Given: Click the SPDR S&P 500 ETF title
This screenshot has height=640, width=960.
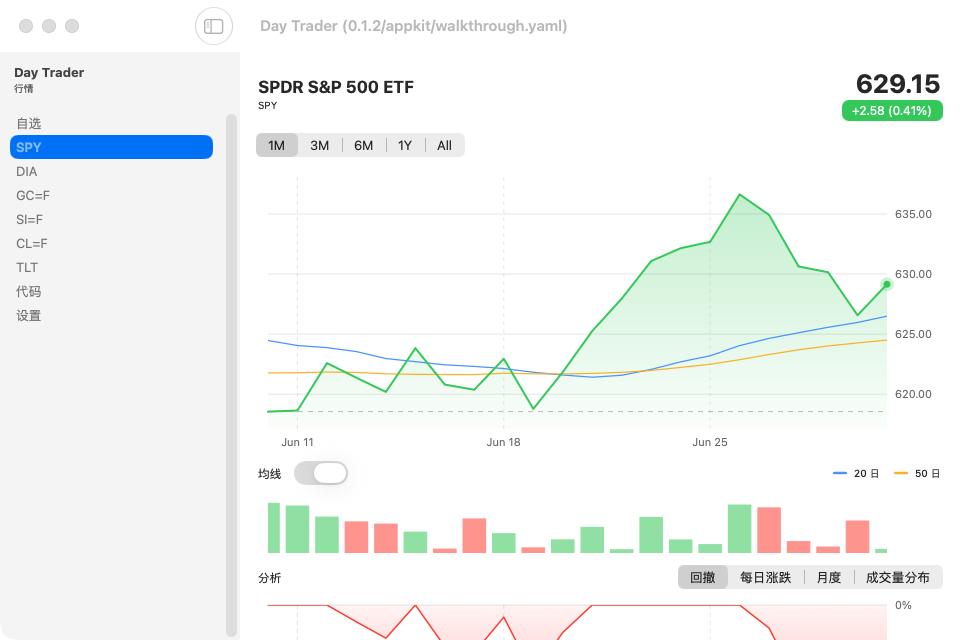Looking at the screenshot, I should [x=336, y=87].
